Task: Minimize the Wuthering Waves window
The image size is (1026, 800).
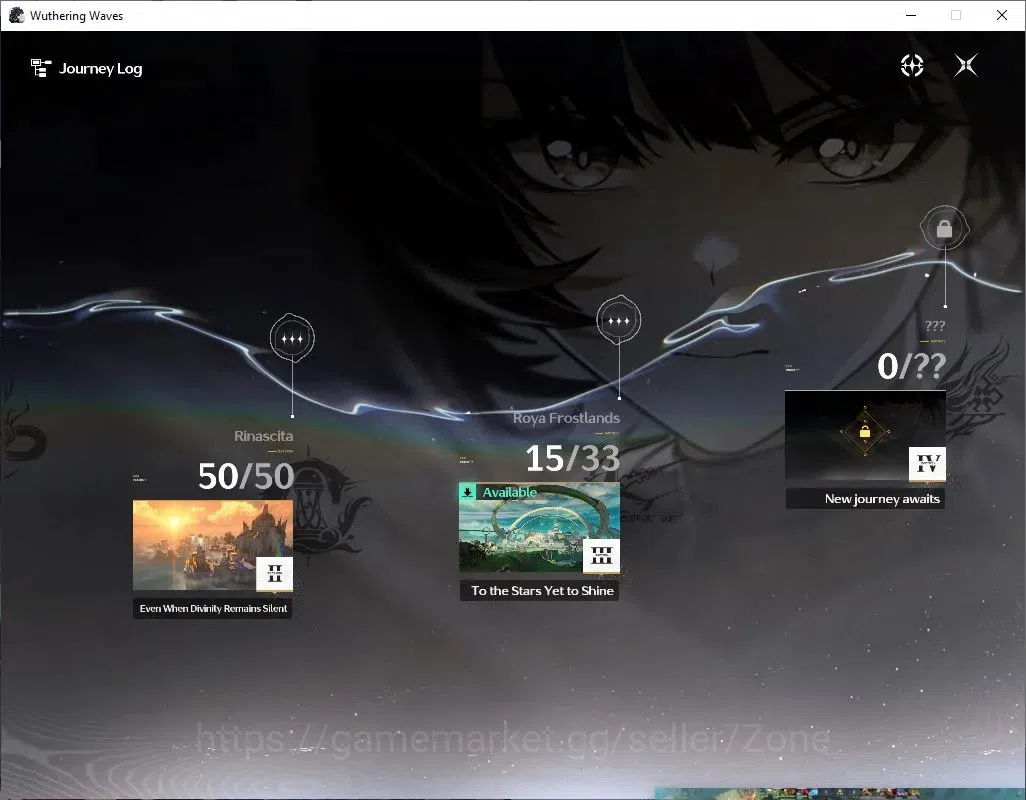Action: click(x=911, y=15)
